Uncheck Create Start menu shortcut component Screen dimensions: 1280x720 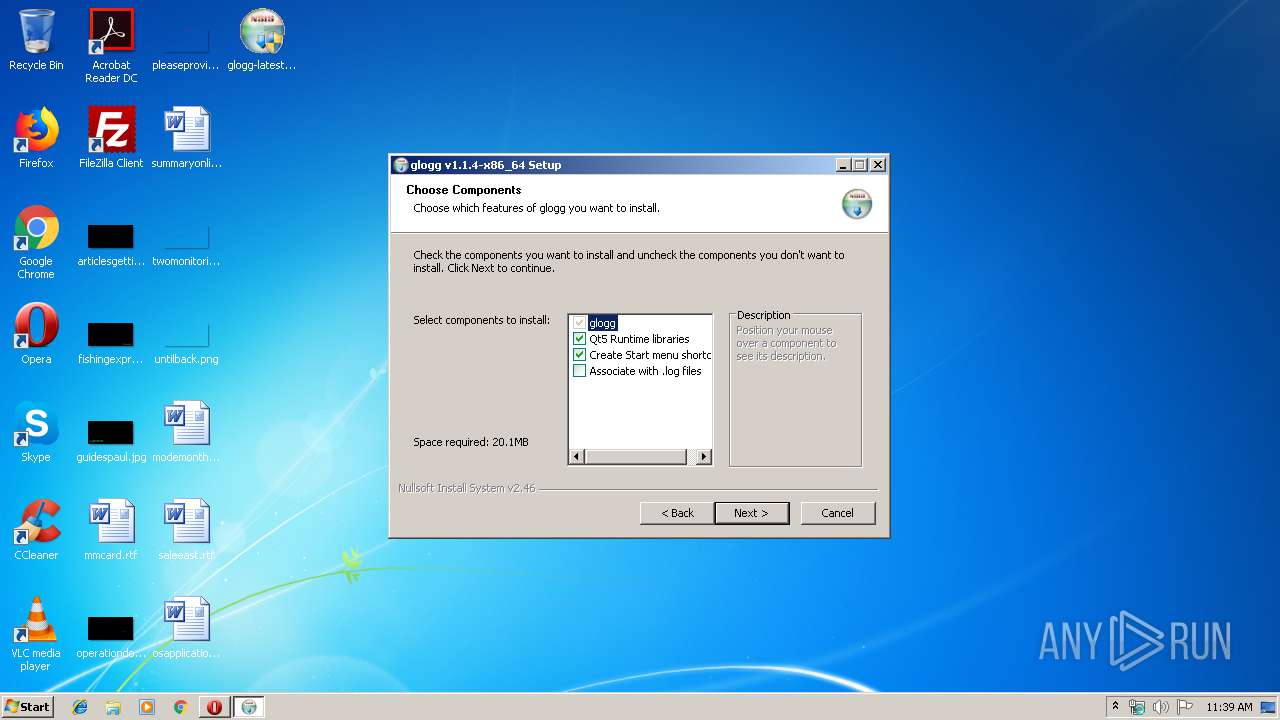[x=579, y=355]
